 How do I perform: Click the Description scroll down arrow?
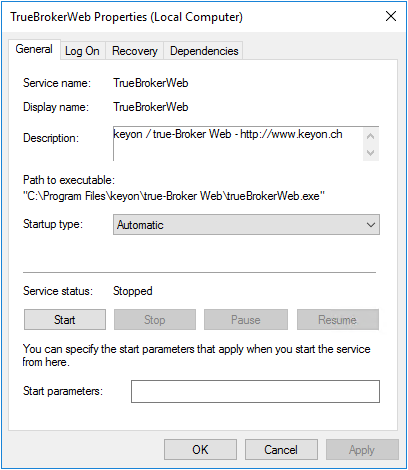[371, 153]
